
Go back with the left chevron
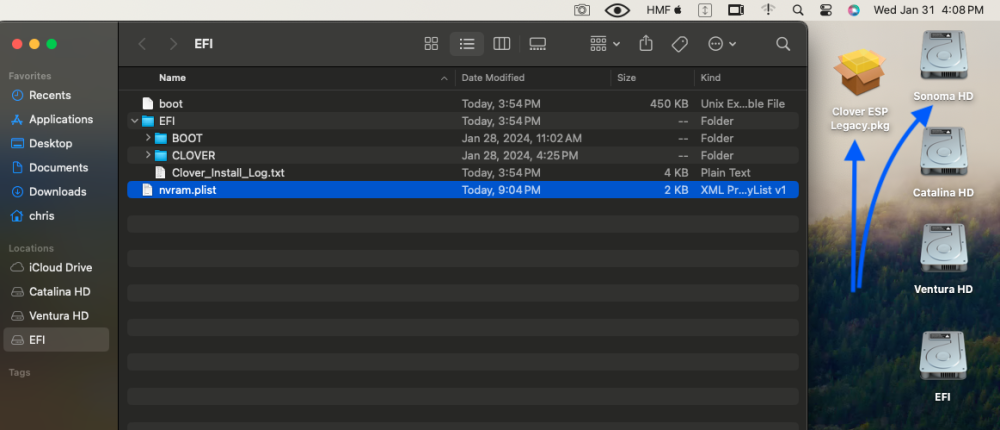tap(142, 44)
